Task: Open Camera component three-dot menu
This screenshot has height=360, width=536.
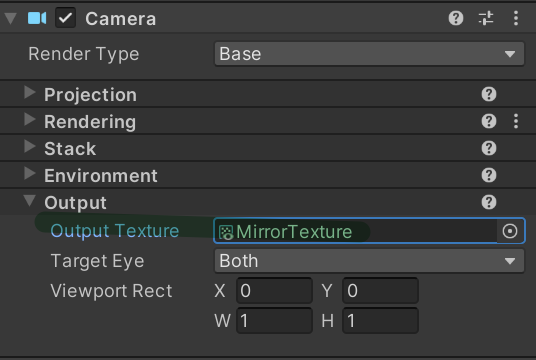Action: click(516, 18)
